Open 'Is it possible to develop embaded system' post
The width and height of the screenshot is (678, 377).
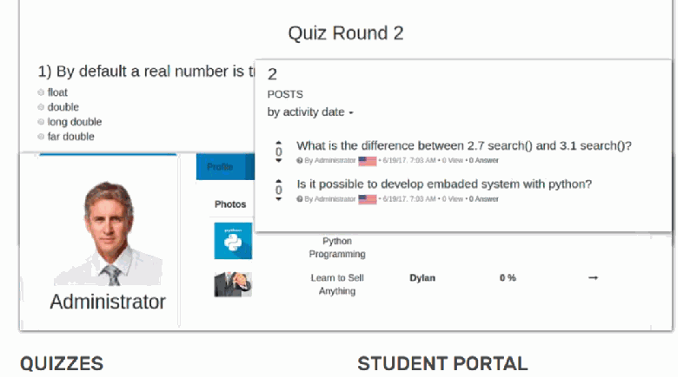(x=444, y=184)
